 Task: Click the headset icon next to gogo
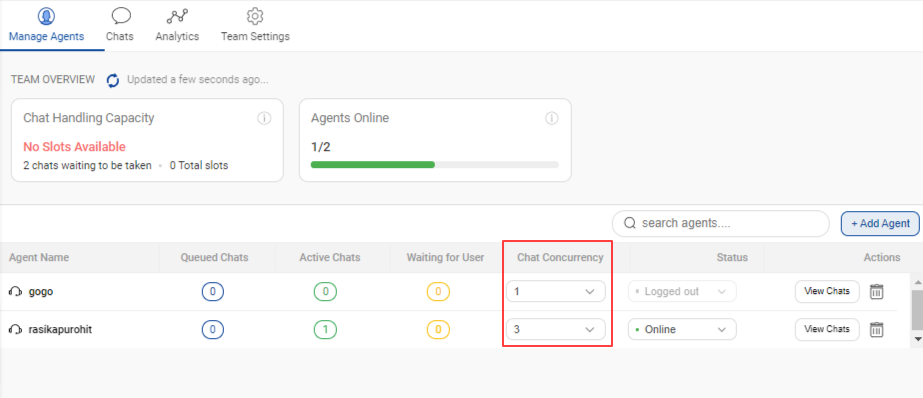15,291
